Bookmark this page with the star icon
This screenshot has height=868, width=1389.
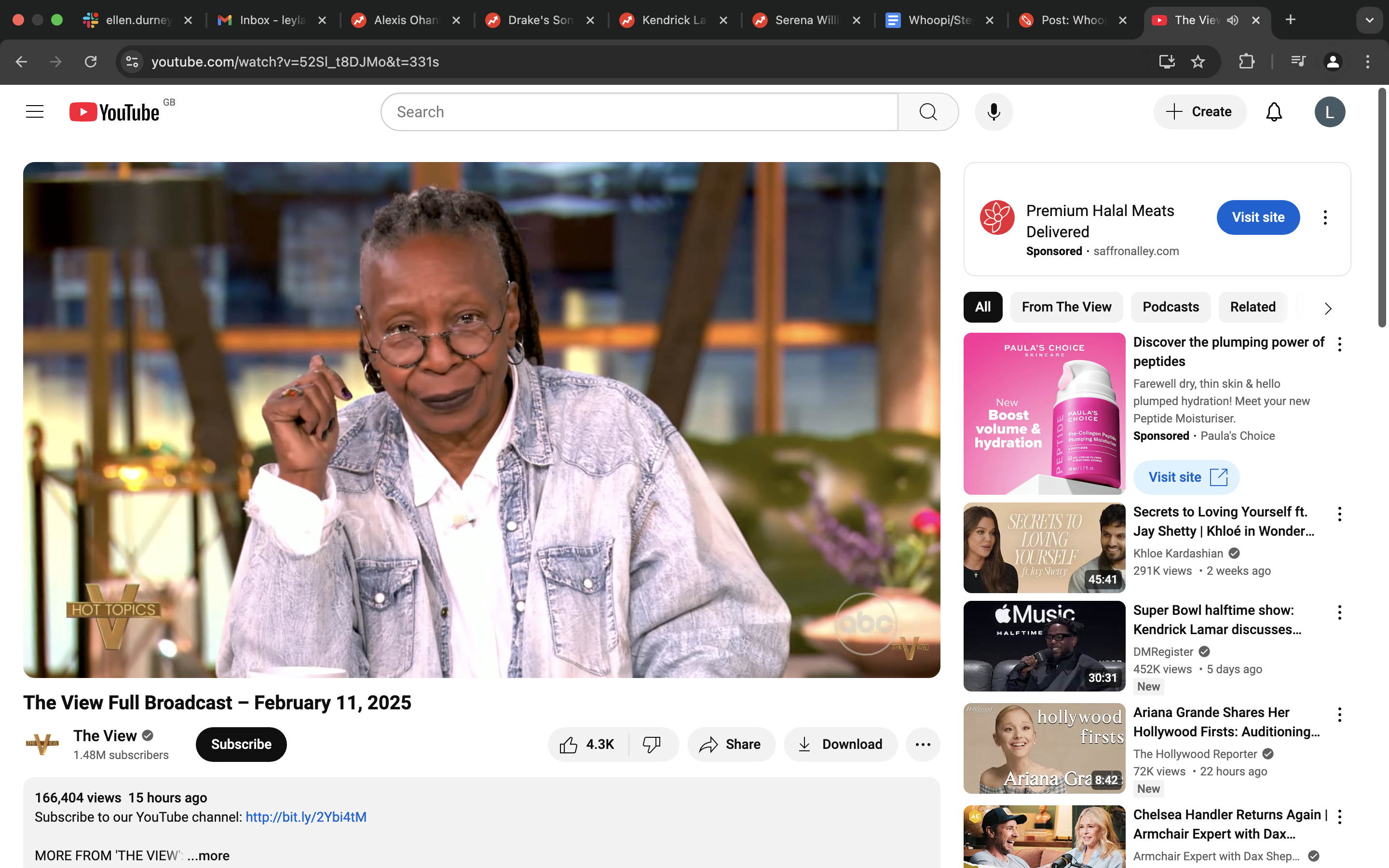(x=1198, y=61)
